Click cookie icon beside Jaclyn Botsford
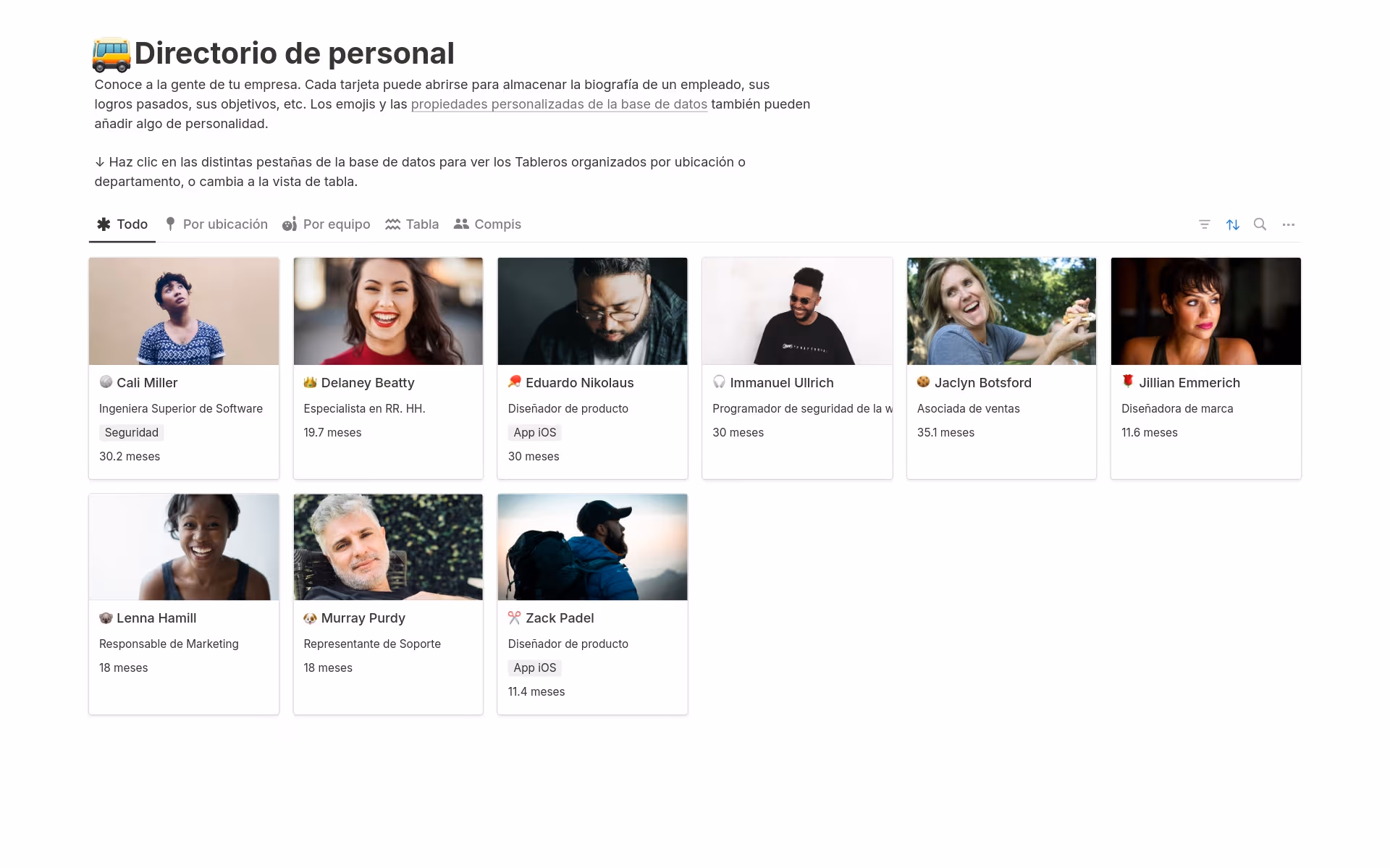Screen dimensions: 1390x868 pyautogui.click(x=923, y=382)
